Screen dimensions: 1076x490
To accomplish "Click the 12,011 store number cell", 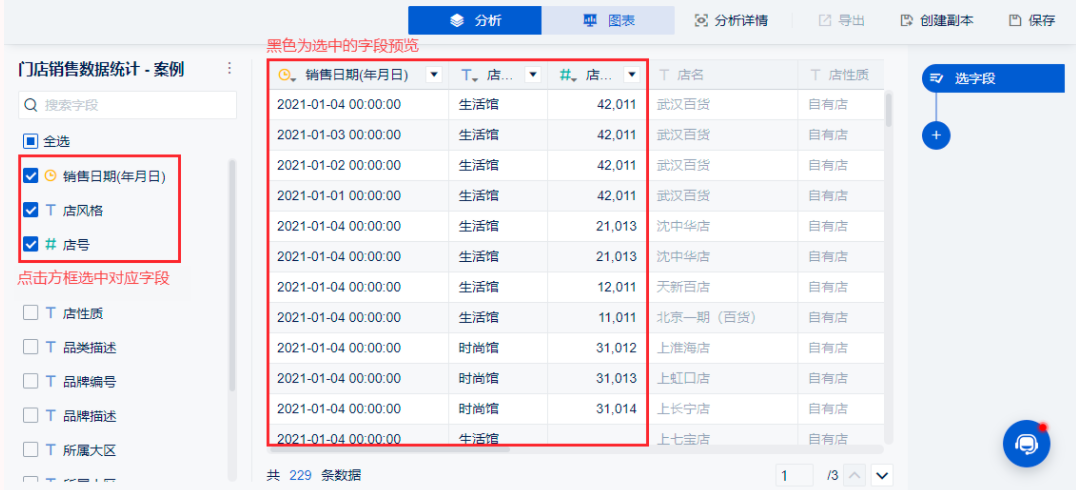I will 597,287.
